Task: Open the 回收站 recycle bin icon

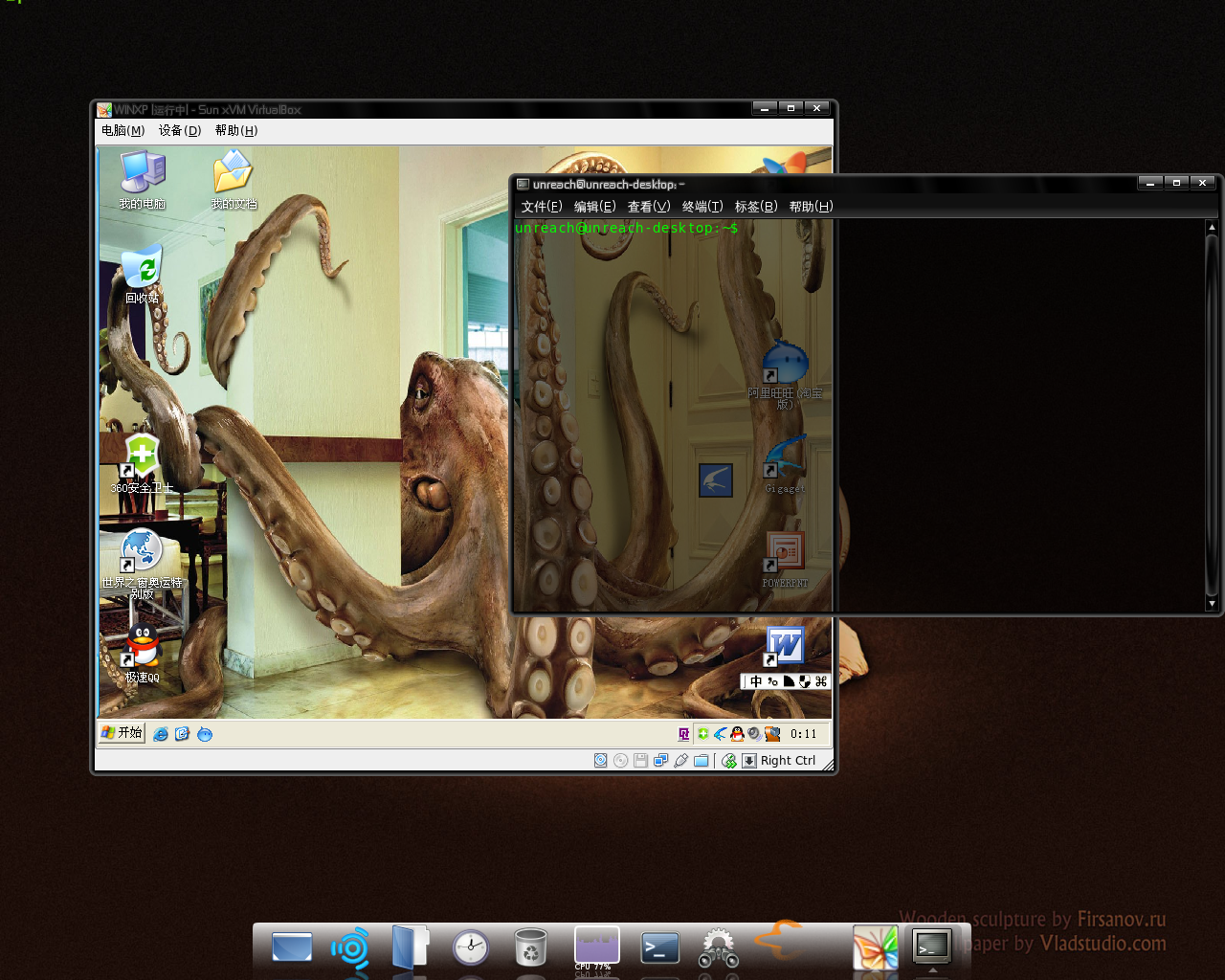Action: (x=143, y=274)
